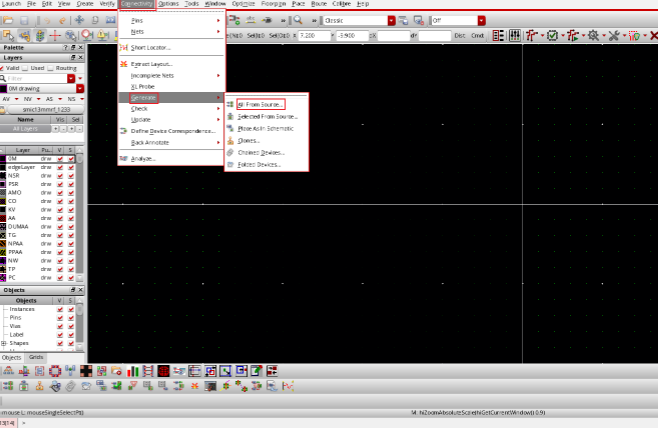
Task: Open the Options menu
Action: coord(168,4)
